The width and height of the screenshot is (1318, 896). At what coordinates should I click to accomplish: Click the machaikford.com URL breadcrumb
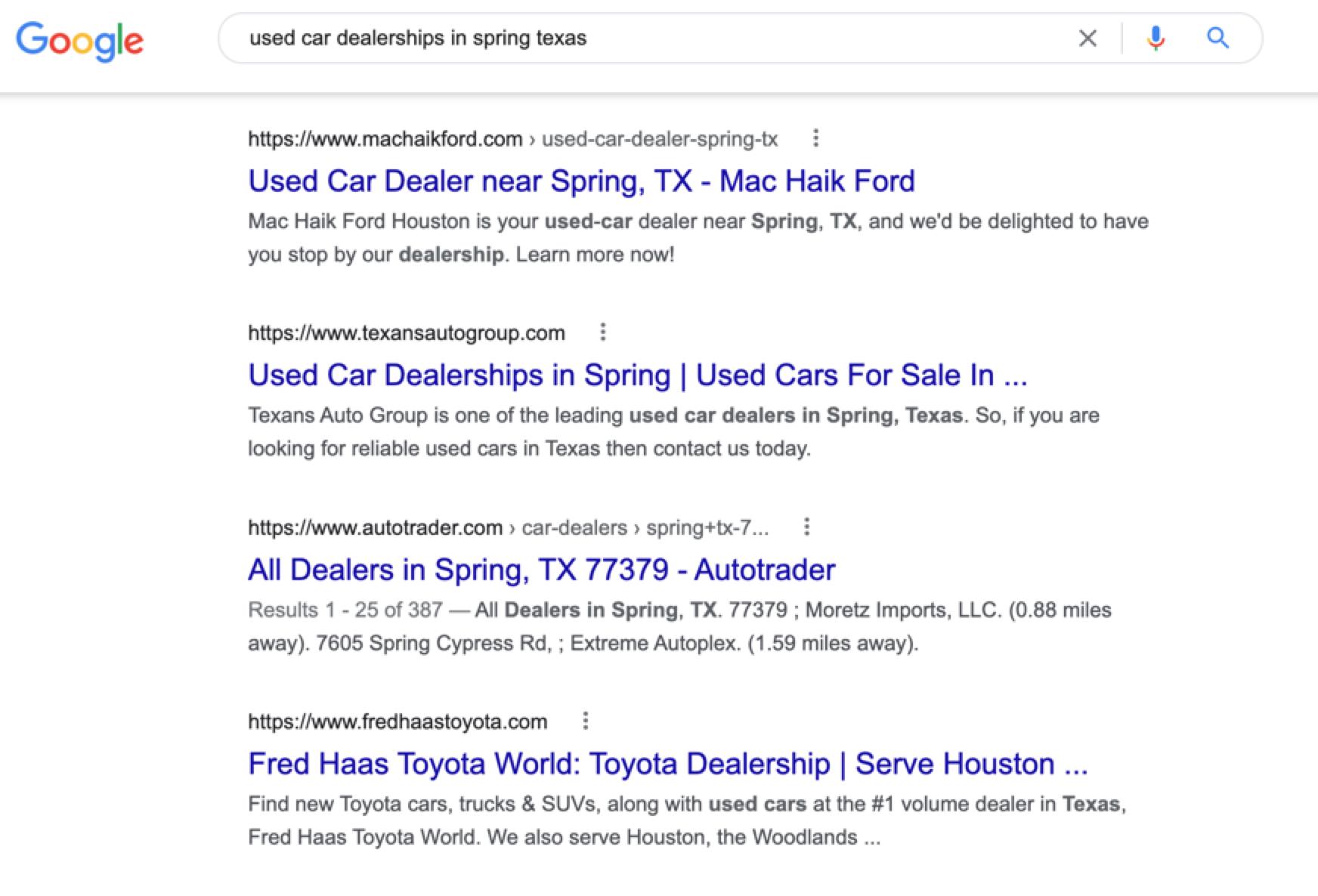[512, 139]
